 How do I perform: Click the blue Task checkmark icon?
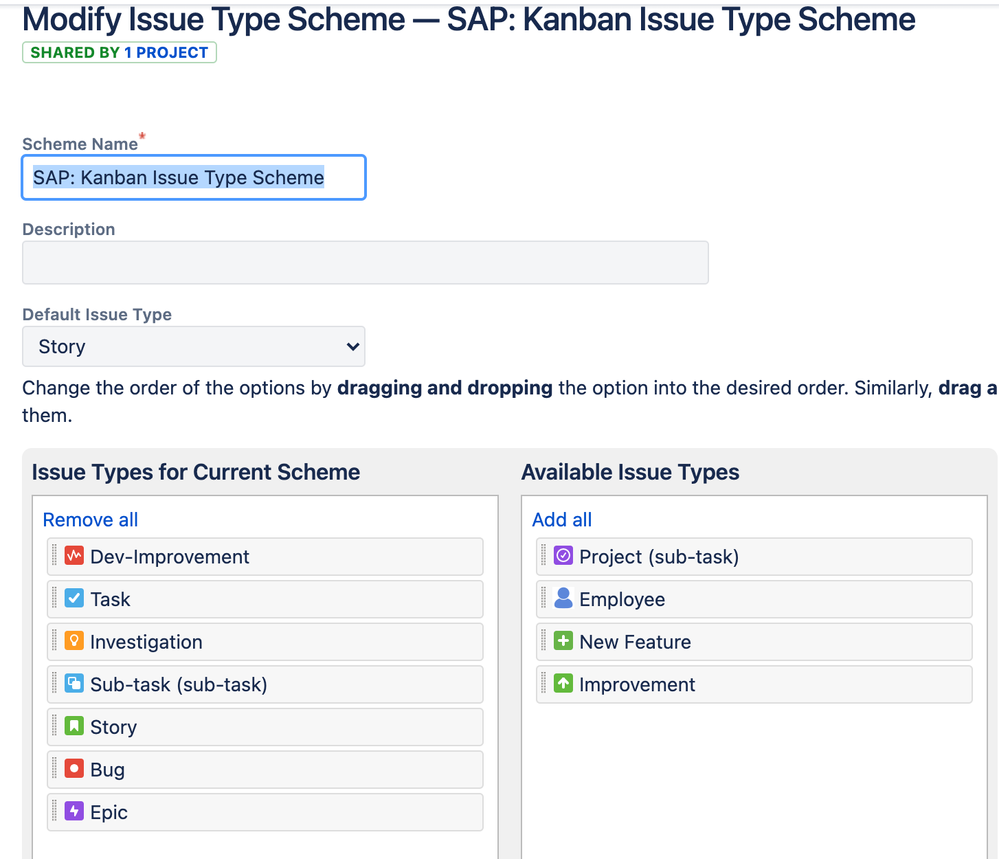(x=74, y=599)
